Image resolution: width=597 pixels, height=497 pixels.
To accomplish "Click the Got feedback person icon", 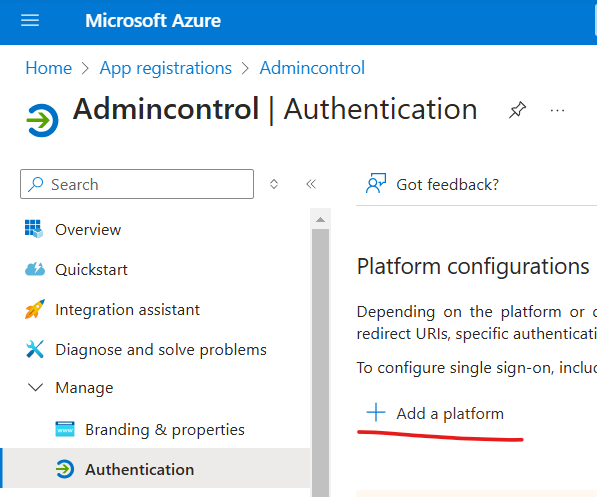I will [x=376, y=183].
